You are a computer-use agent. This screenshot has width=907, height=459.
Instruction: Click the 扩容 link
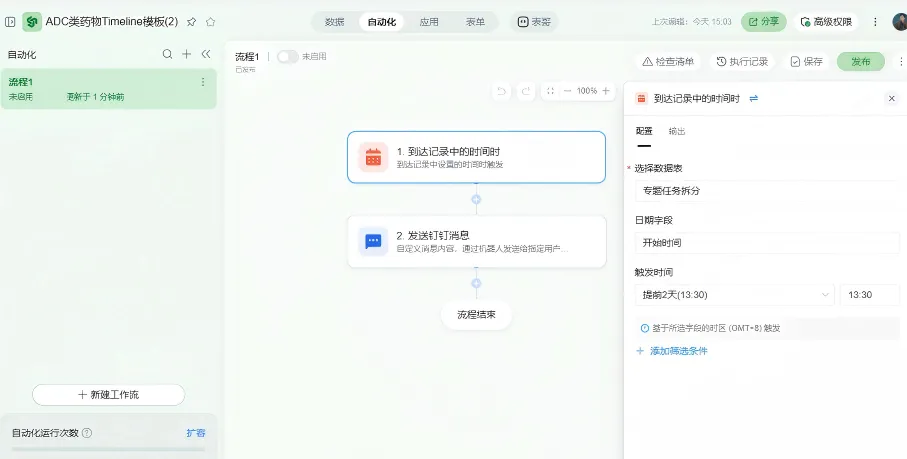196,433
